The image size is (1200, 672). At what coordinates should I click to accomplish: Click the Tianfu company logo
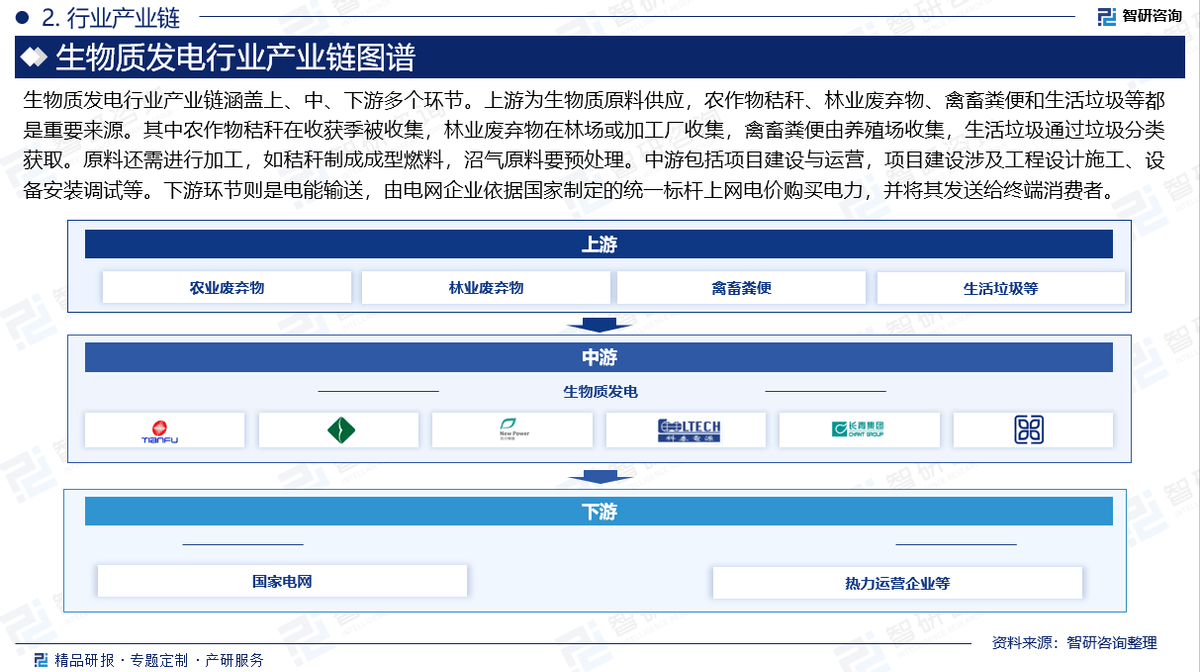click(x=165, y=430)
